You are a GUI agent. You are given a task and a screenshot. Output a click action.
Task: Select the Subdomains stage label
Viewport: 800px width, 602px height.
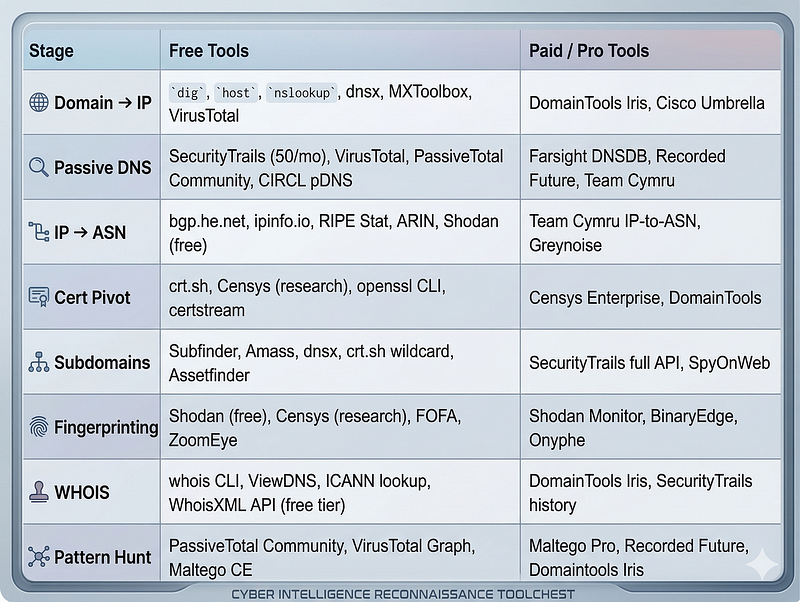tap(102, 362)
